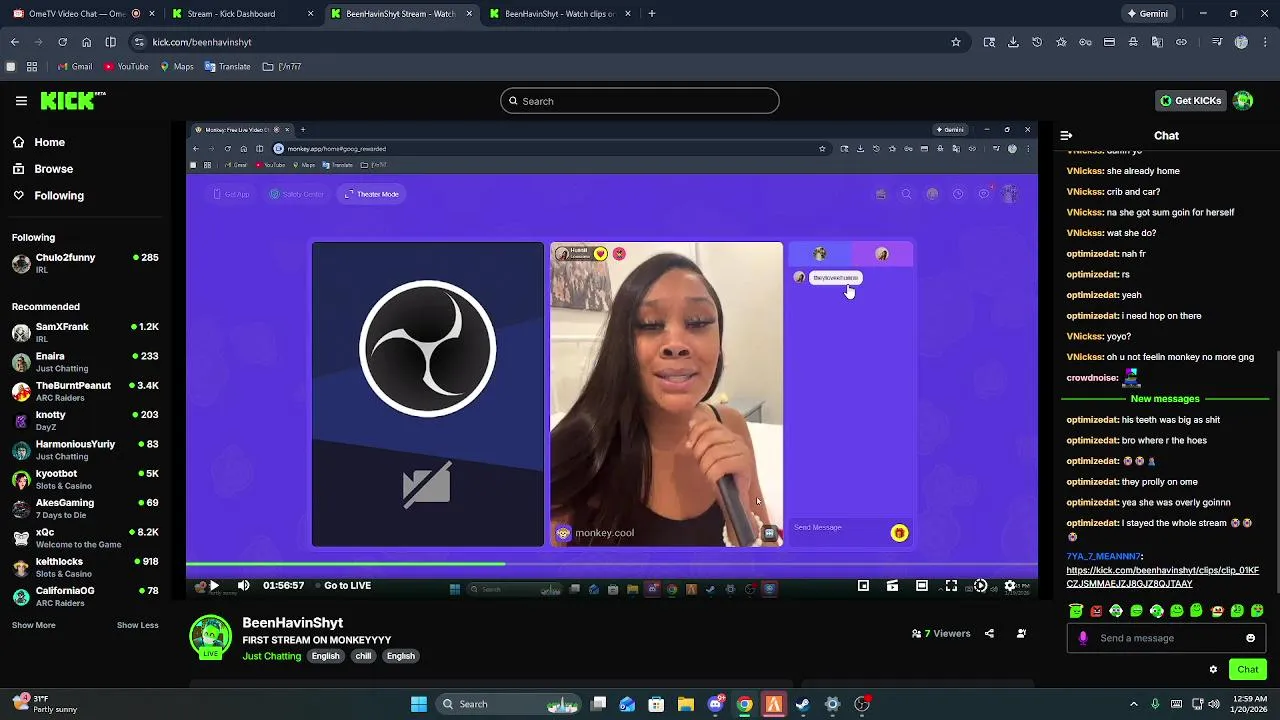
Task: Enter fullscreen on the Kick player
Action: coord(951,586)
